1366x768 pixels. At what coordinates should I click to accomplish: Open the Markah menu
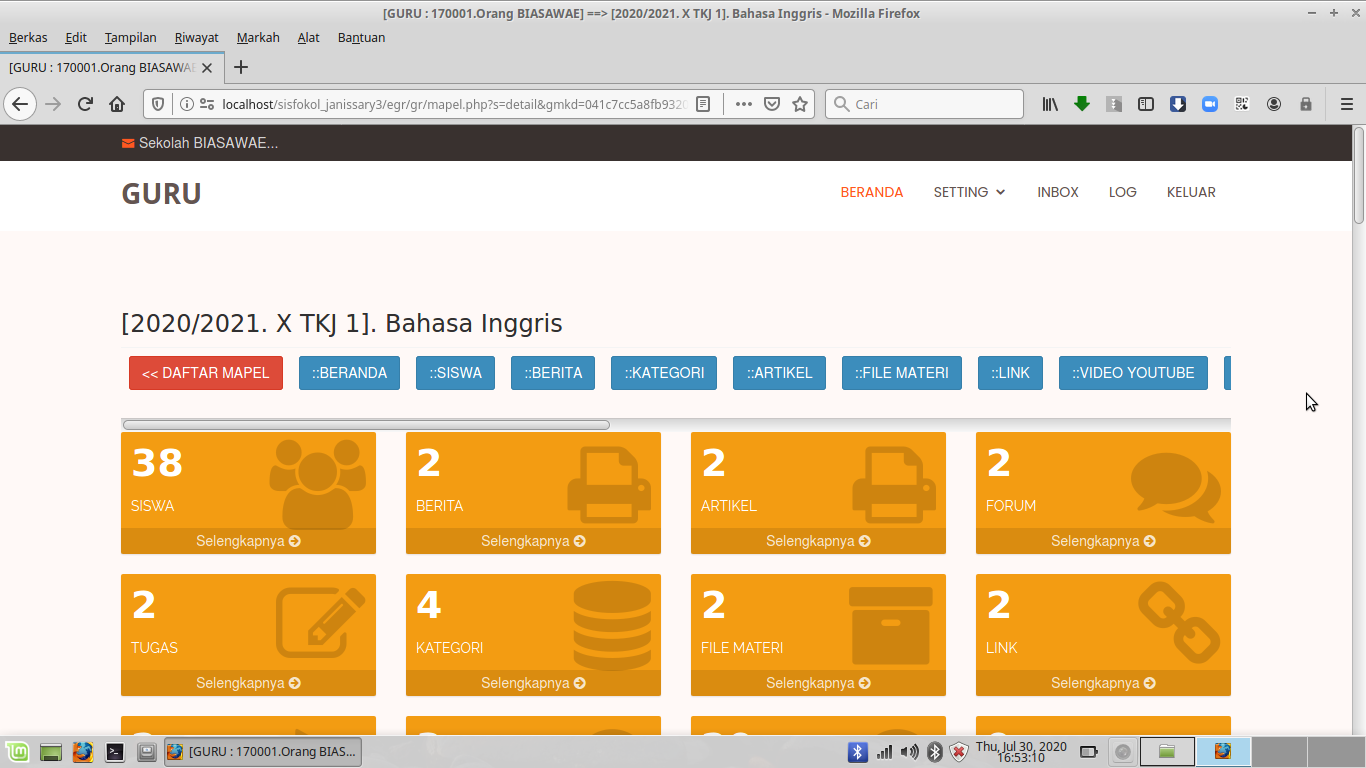pyautogui.click(x=258, y=38)
